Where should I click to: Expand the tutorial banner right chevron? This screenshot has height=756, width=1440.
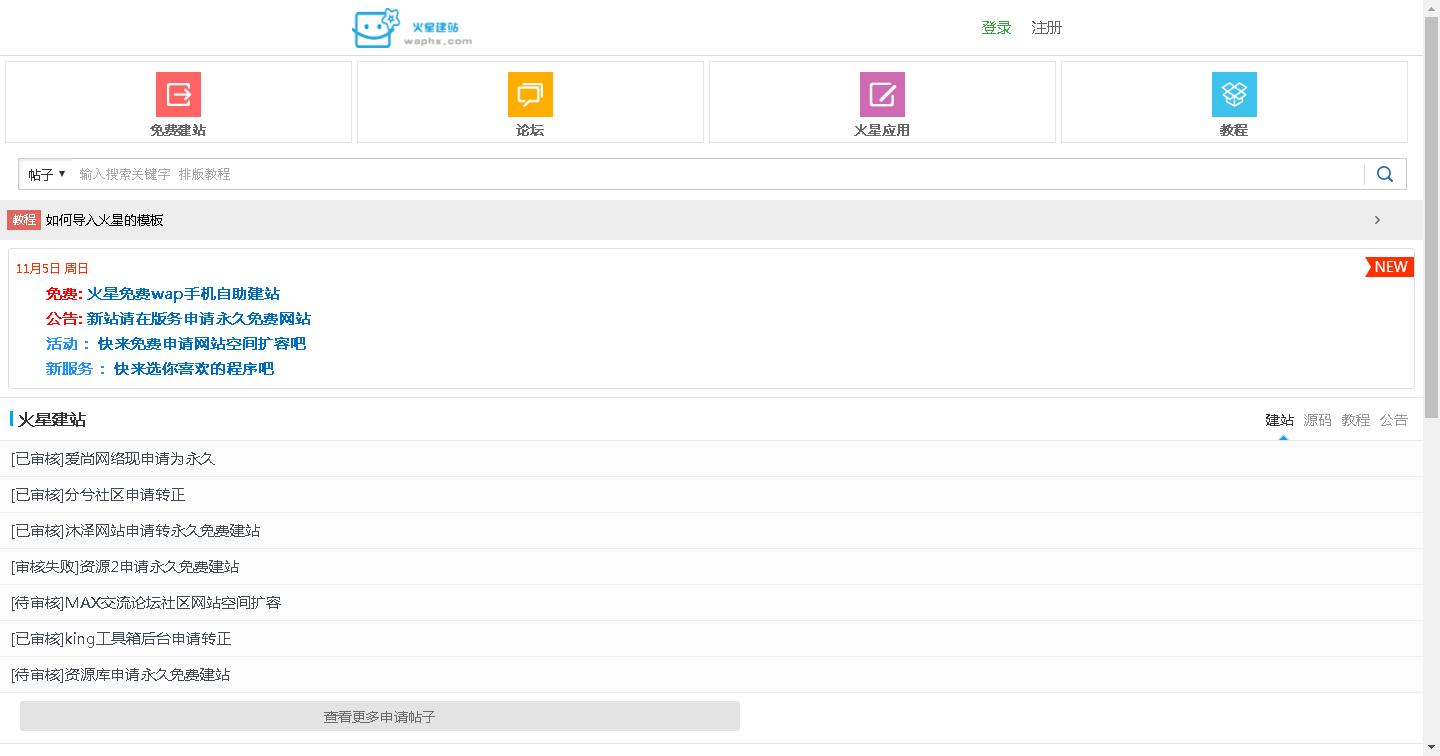click(x=1377, y=220)
